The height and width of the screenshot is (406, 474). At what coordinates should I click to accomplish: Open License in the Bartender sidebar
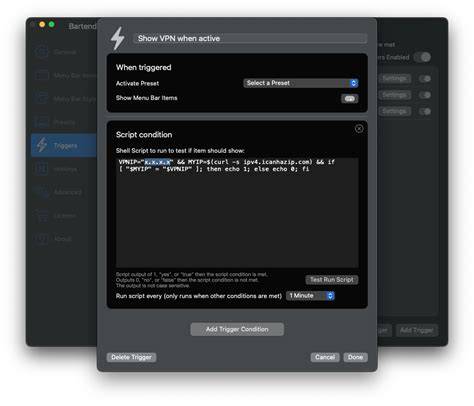64,216
